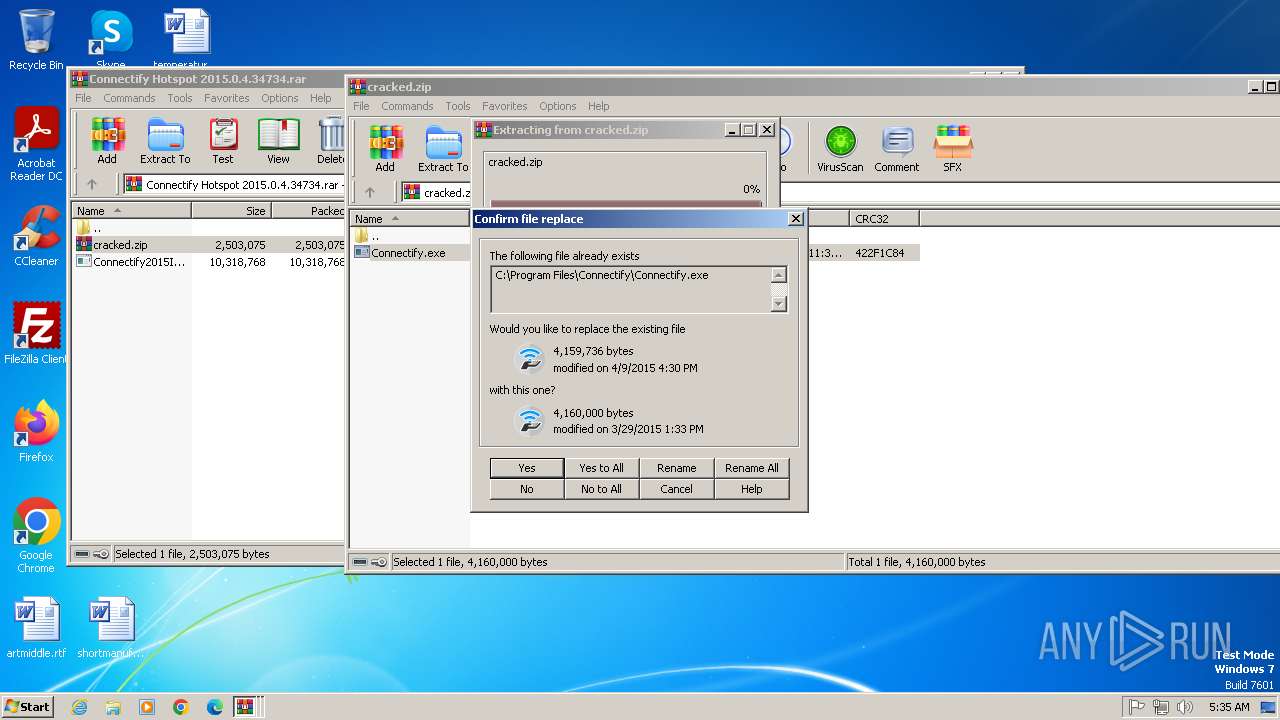Open shortmanuf... desktop document

tap(111, 629)
